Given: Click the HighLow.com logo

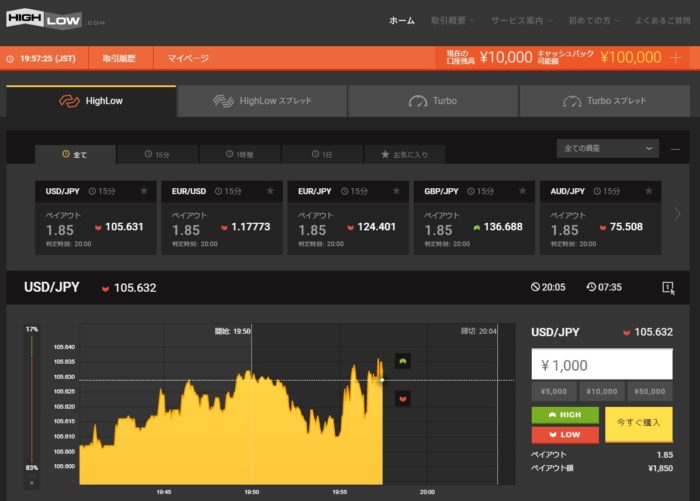Looking at the screenshot, I should click(55, 19).
